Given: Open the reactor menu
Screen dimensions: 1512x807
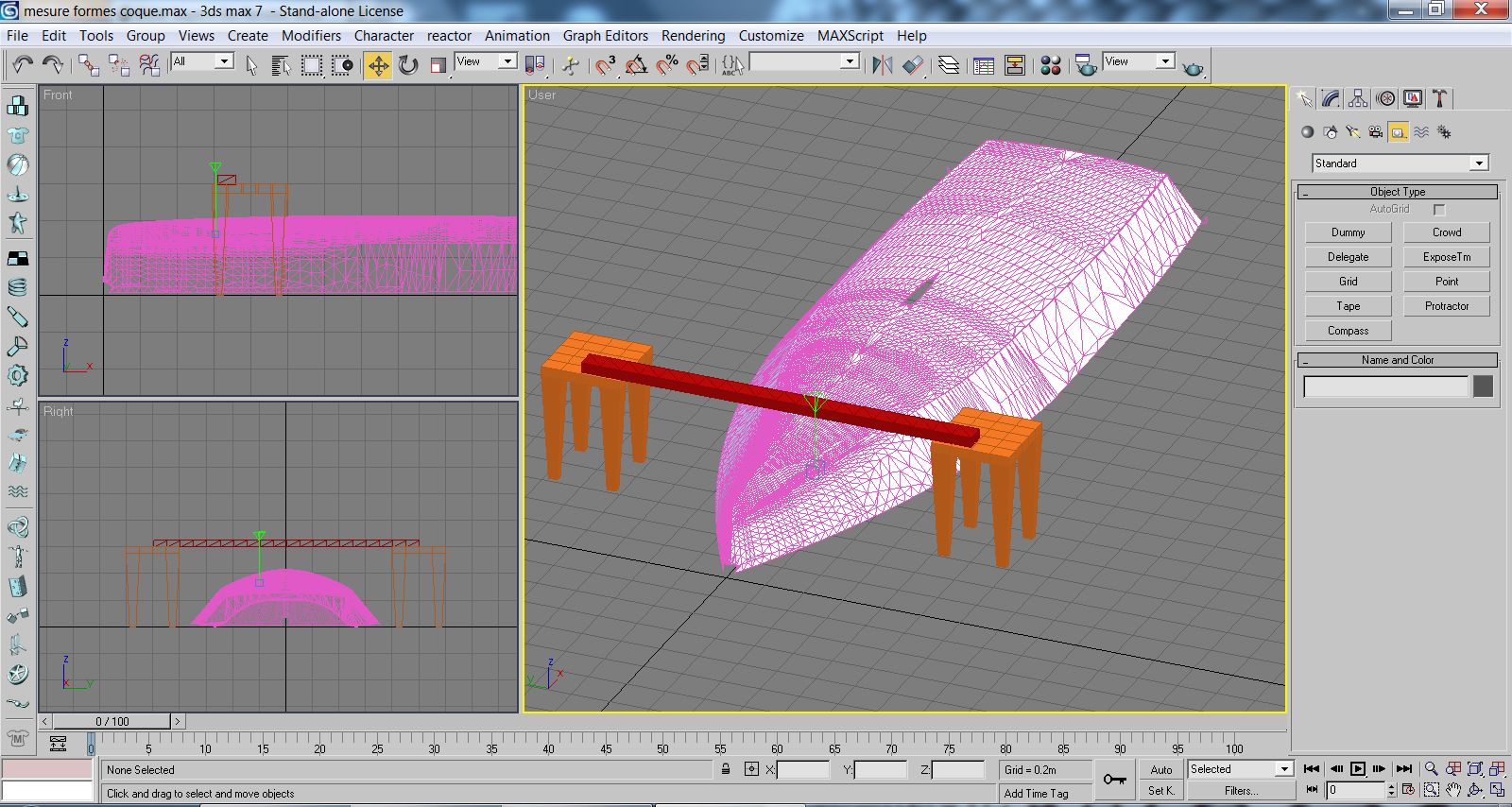Looking at the screenshot, I should pyautogui.click(x=449, y=36).
